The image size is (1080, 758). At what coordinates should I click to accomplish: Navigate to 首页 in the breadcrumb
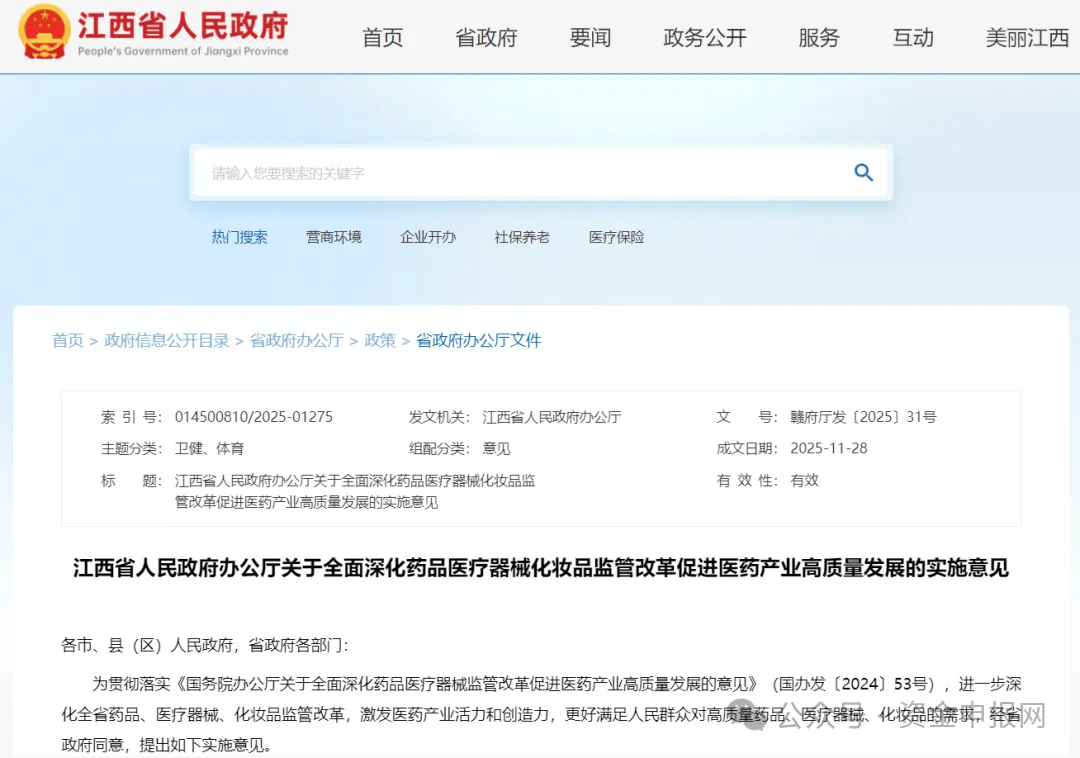[x=67, y=340]
